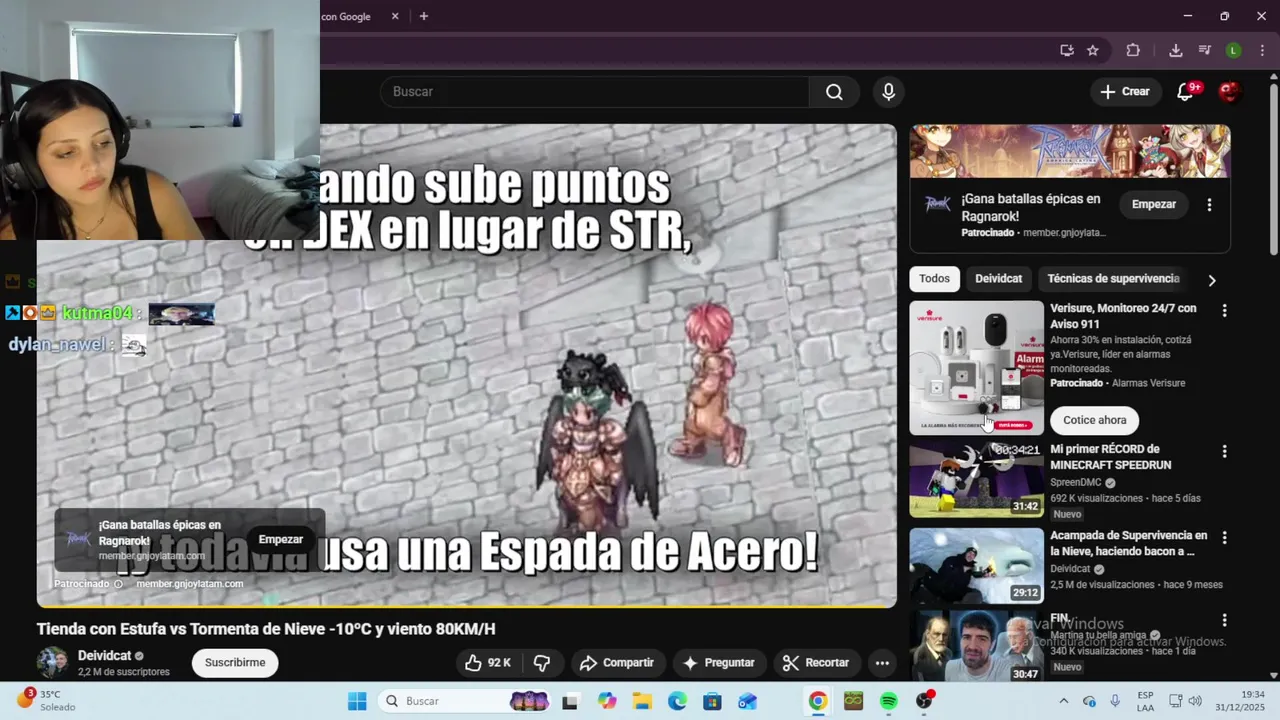Seek using the video progress bar

(x=466, y=606)
